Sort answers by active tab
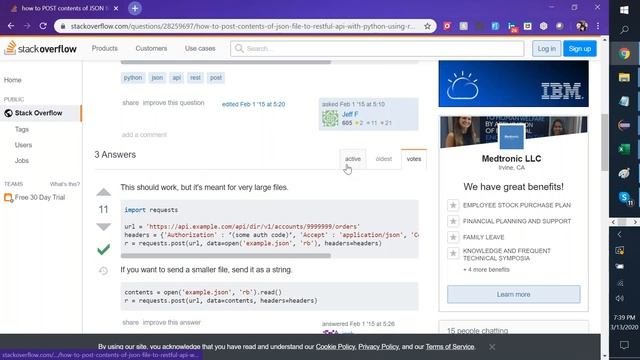640x360 pixels. [x=353, y=159]
